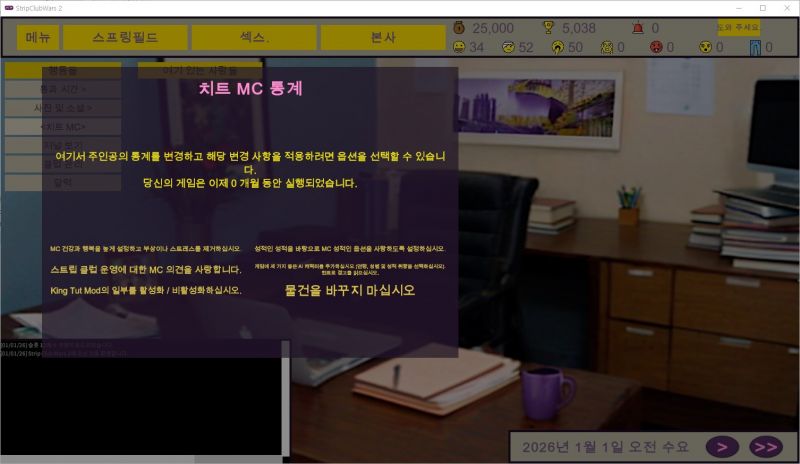Click the yellow 도와 주세요 help button
This screenshot has width=800, height=464.
[x=738, y=27]
